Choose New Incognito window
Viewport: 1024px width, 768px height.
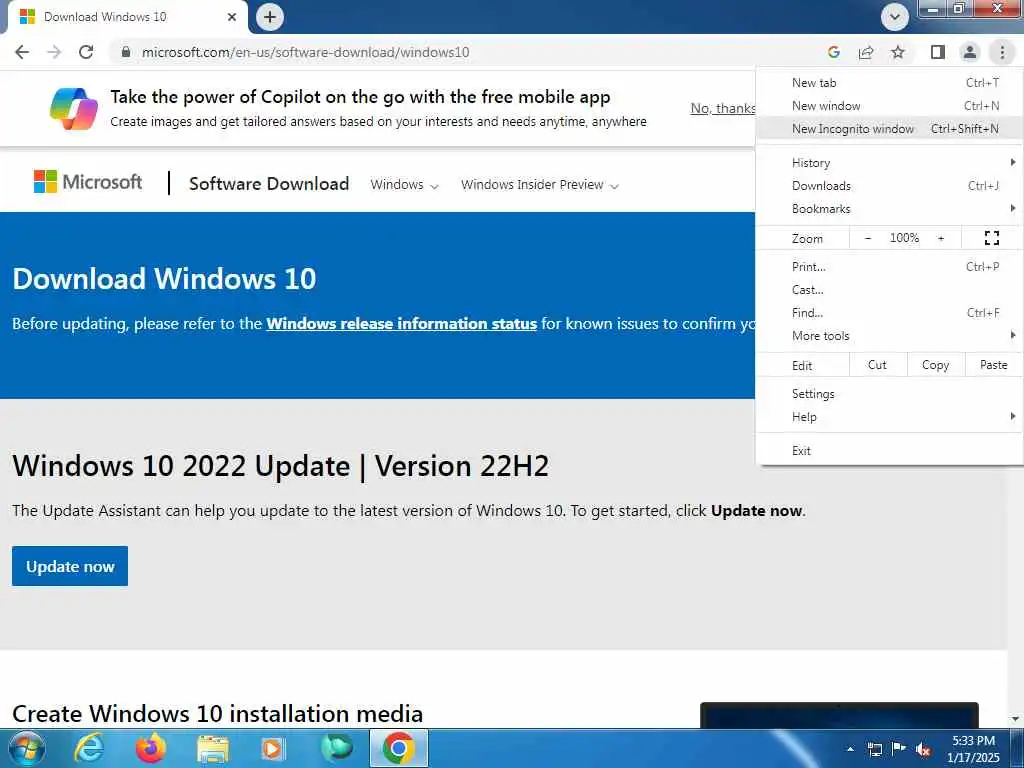[889, 129]
